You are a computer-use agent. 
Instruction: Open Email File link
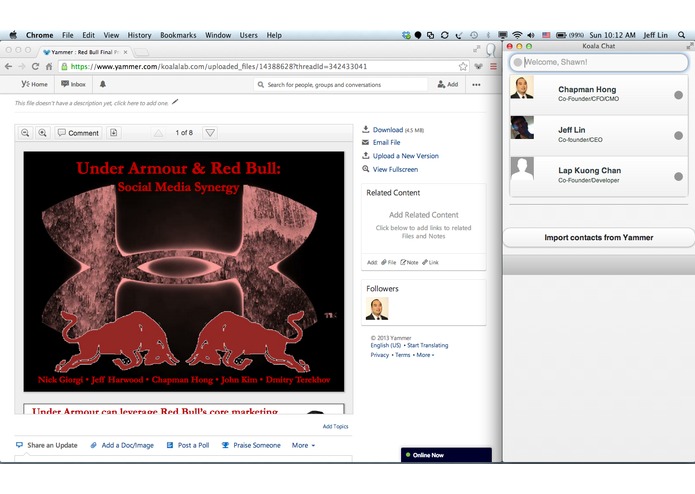pos(386,142)
